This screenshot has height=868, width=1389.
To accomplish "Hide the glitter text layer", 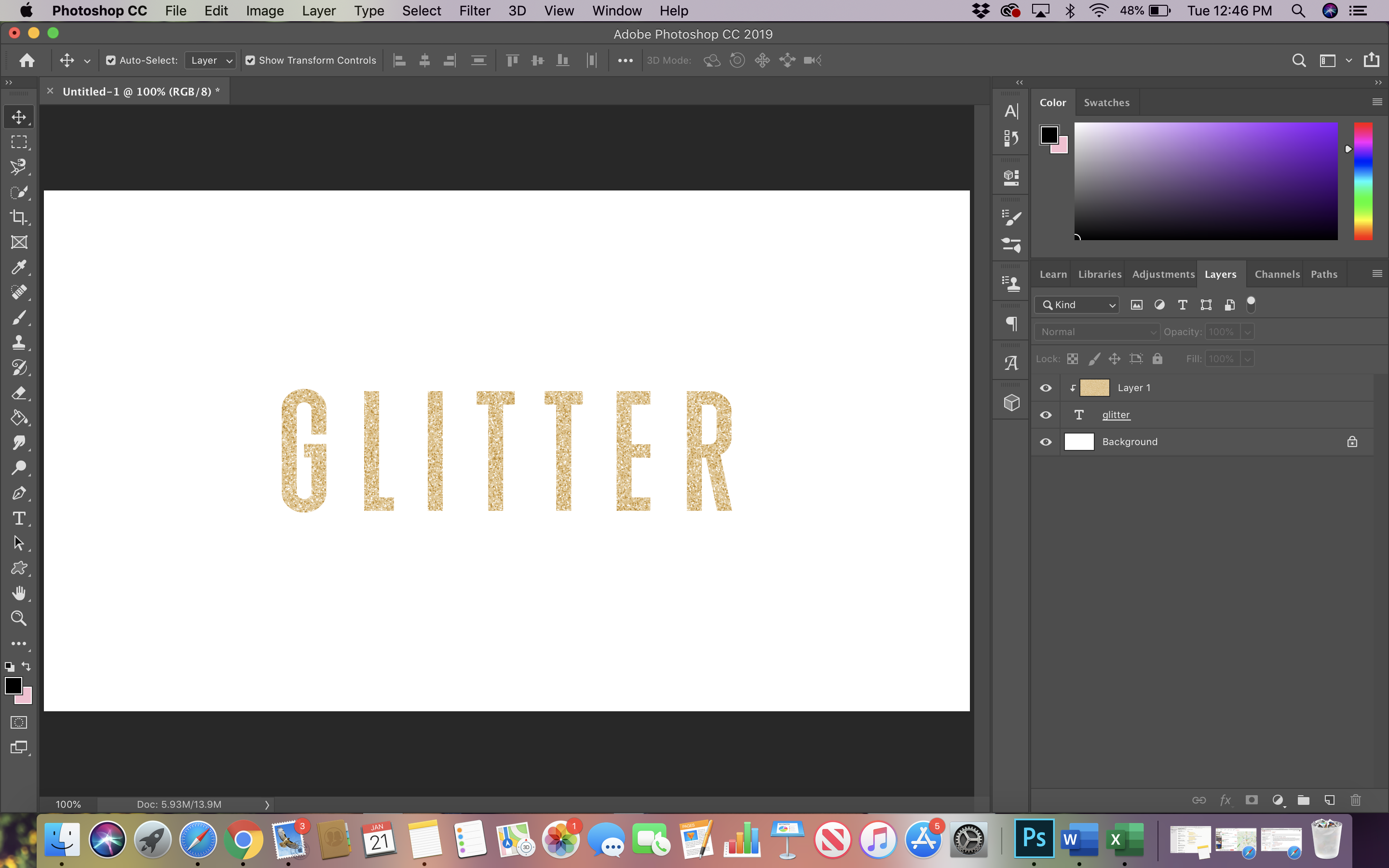I will (x=1046, y=415).
